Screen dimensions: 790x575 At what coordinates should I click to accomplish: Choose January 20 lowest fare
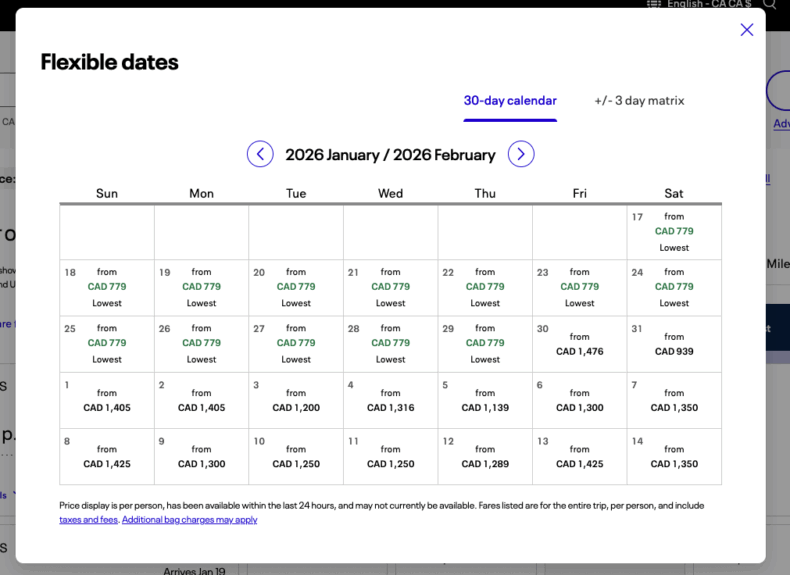[x=296, y=288]
